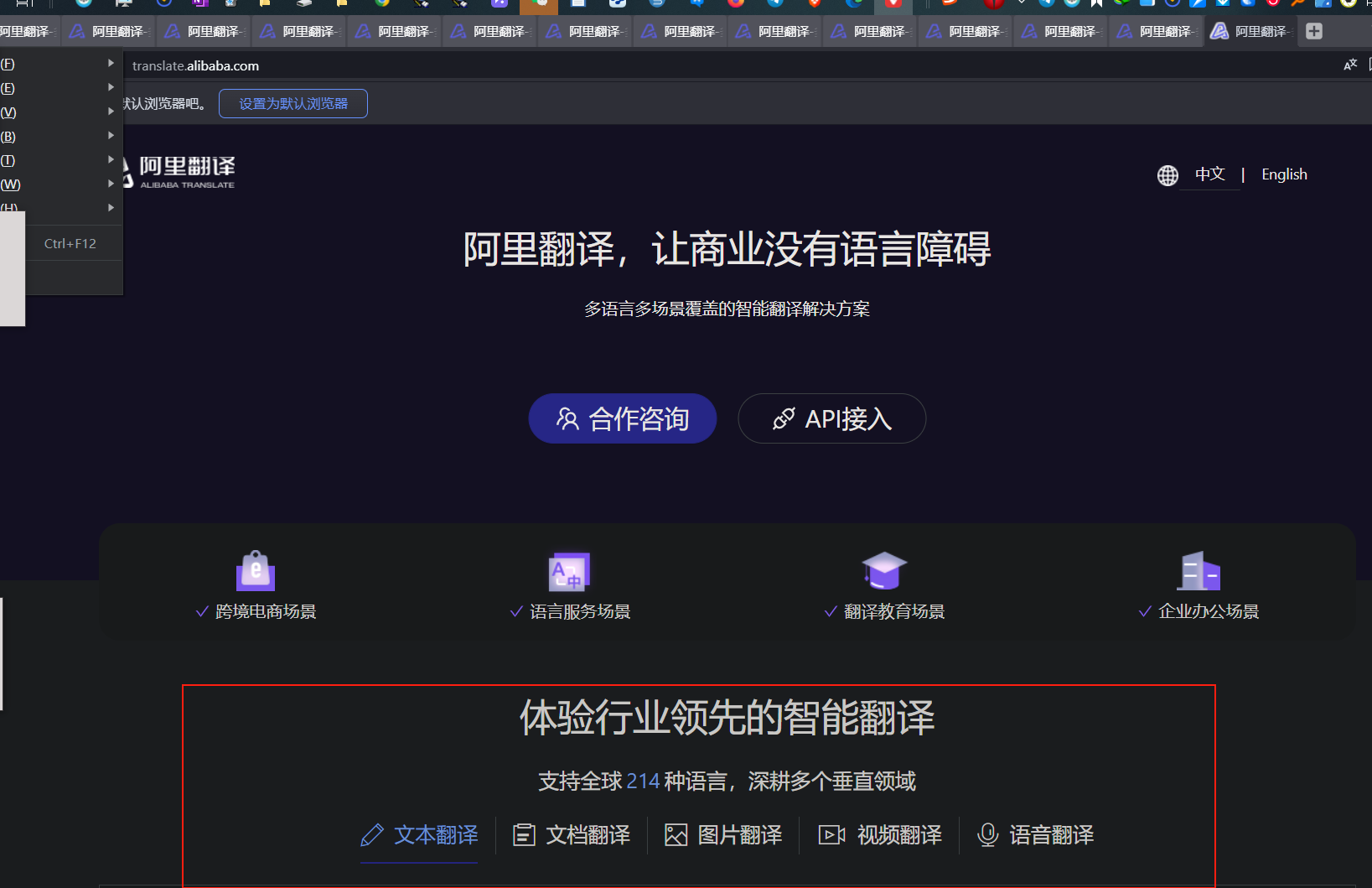Click the Alibaba Translate logo

[179, 171]
